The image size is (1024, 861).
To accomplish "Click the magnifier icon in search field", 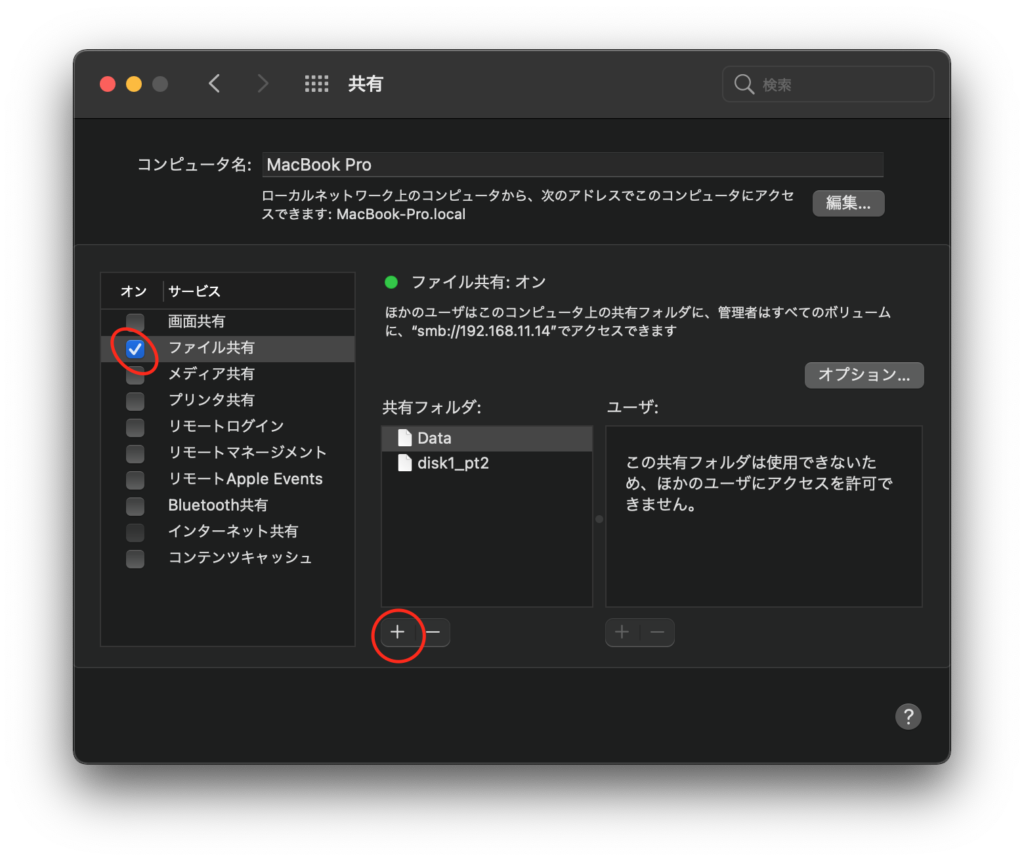I will pyautogui.click(x=744, y=85).
